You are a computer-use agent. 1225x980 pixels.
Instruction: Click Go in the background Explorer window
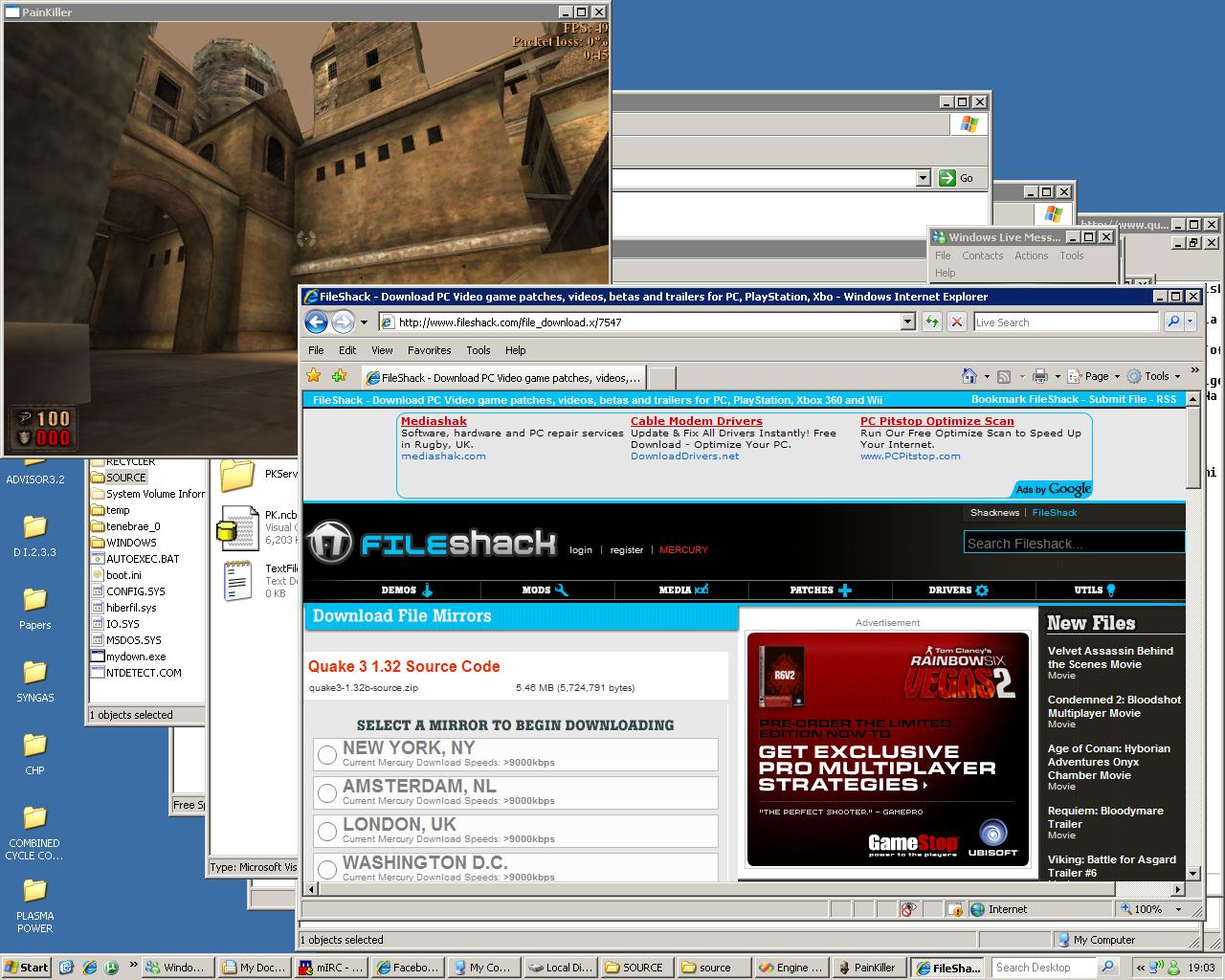957,177
